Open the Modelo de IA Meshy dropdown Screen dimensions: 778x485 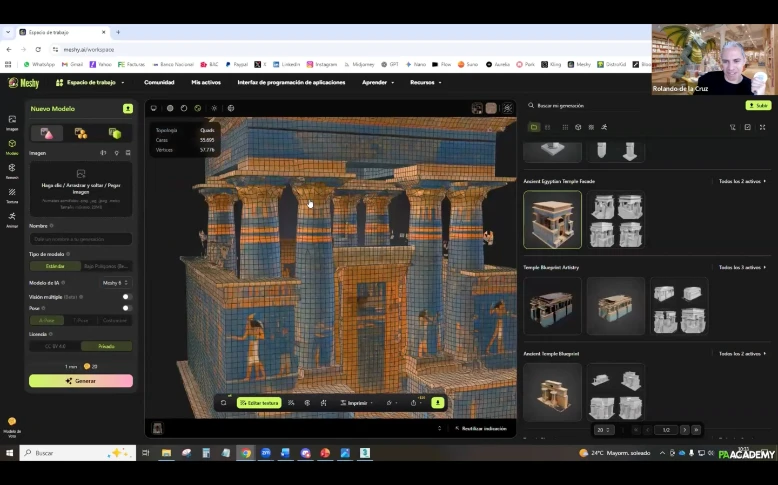click(x=116, y=283)
